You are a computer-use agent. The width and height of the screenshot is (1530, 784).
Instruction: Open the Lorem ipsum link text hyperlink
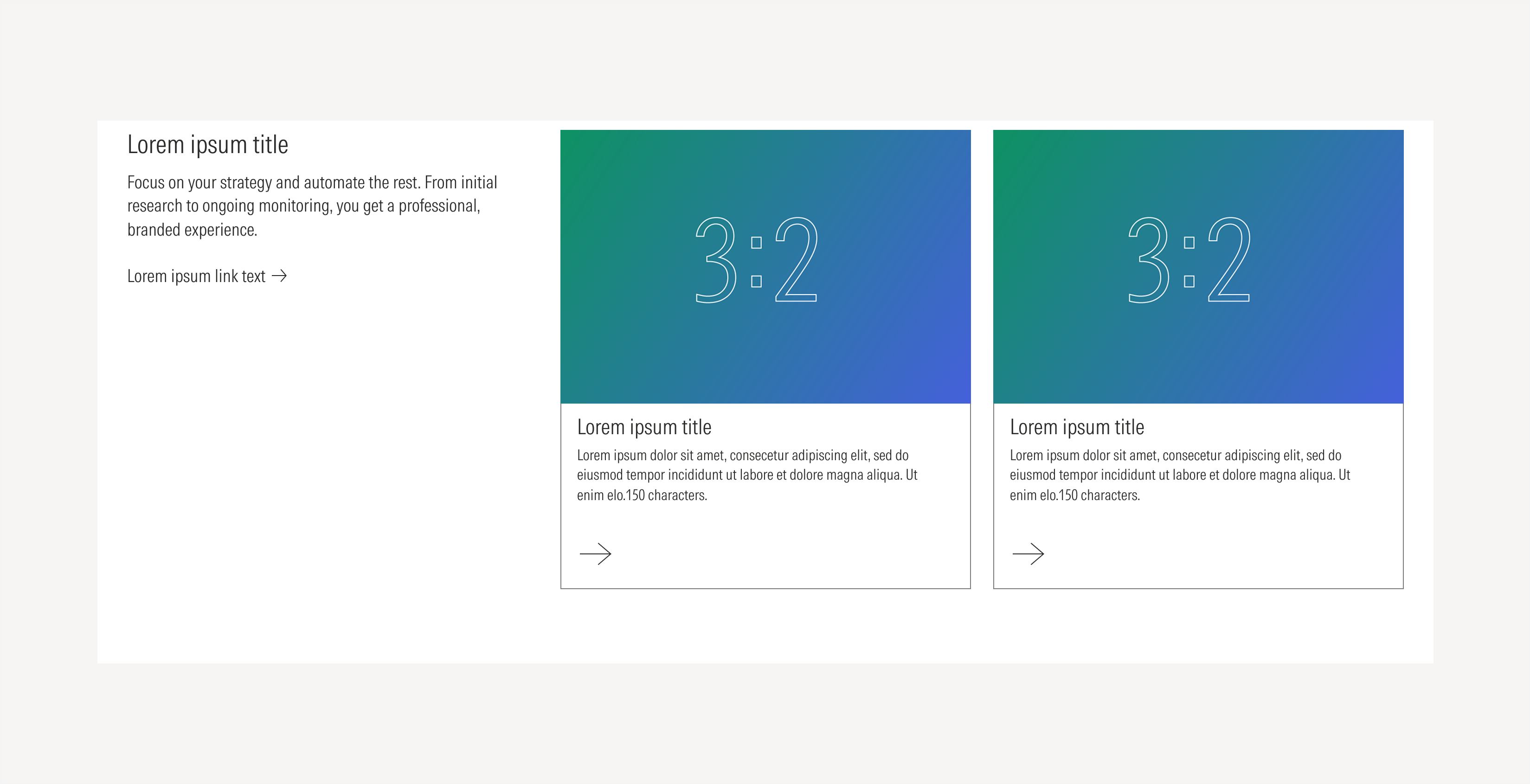pyautogui.click(x=196, y=276)
